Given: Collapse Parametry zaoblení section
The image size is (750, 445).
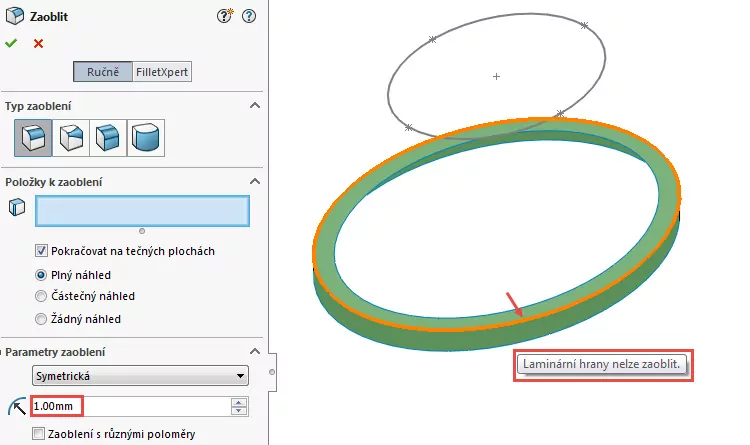Looking at the screenshot, I should click(255, 351).
